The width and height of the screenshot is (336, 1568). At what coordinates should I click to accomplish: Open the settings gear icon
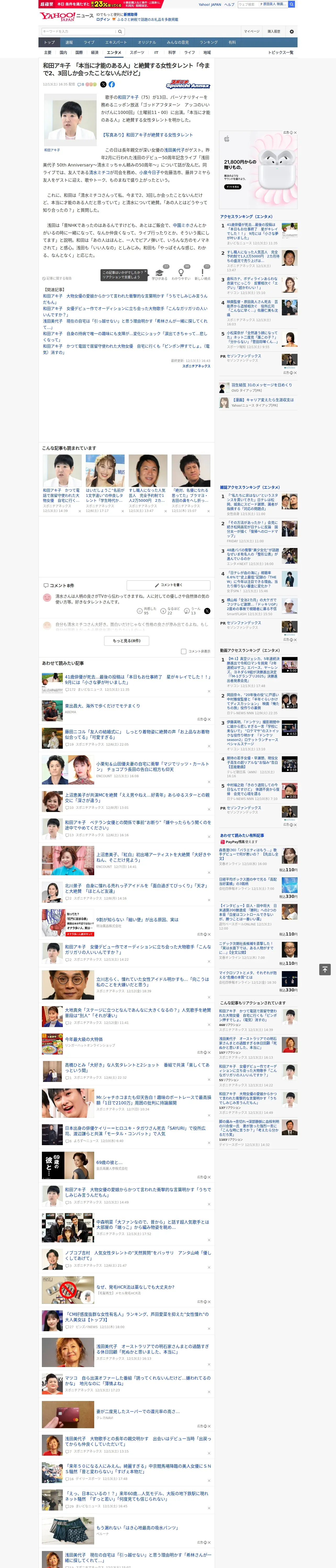[x=292, y=31]
